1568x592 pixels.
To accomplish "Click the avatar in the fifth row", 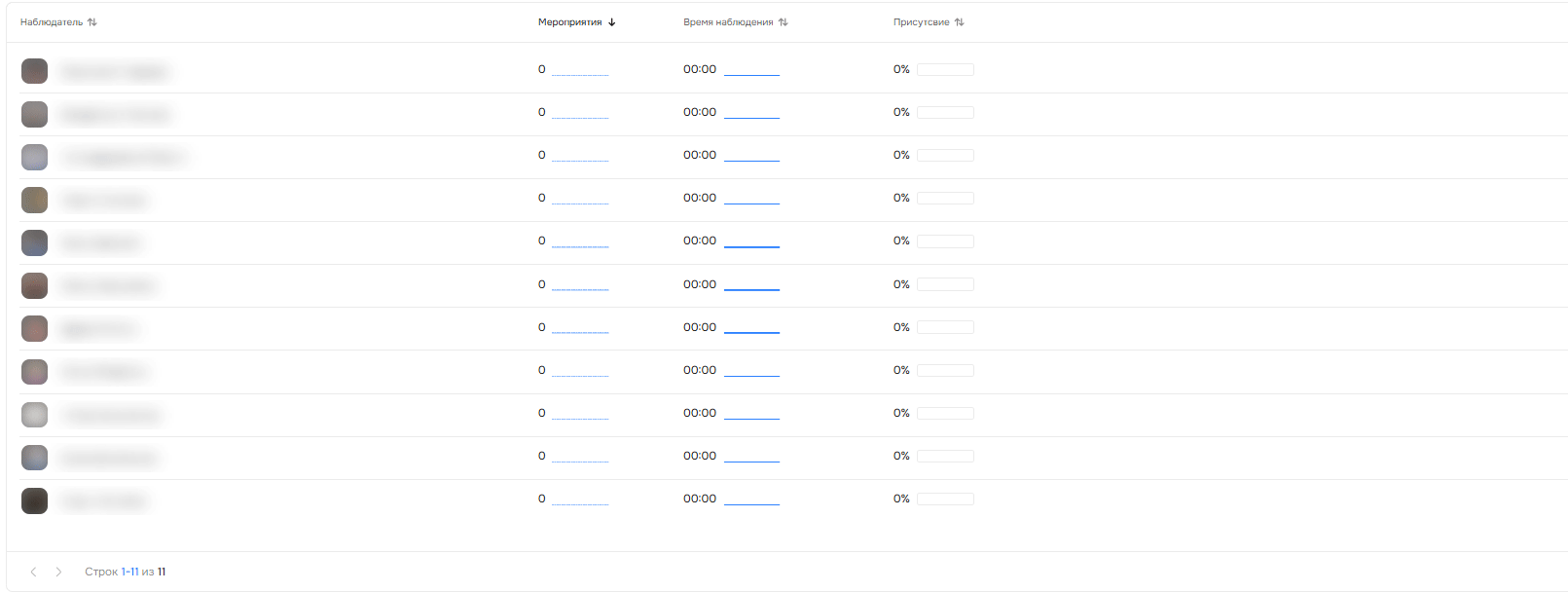I will point(34,242).
